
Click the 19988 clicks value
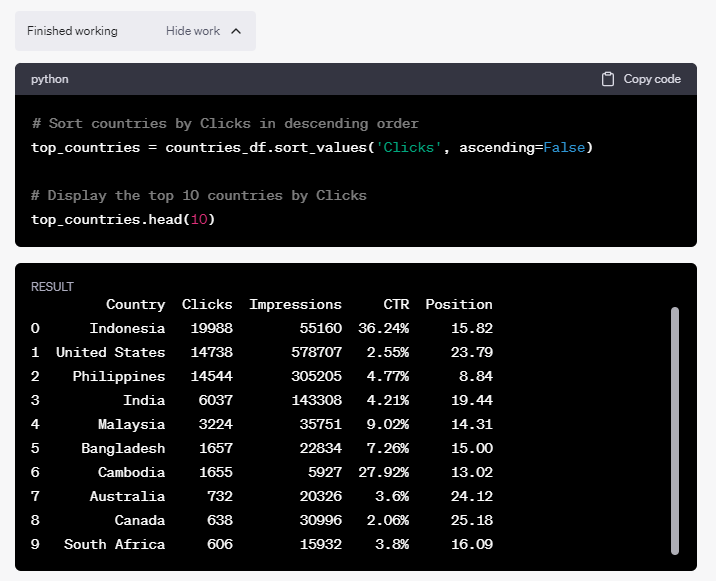pos(211,328)
